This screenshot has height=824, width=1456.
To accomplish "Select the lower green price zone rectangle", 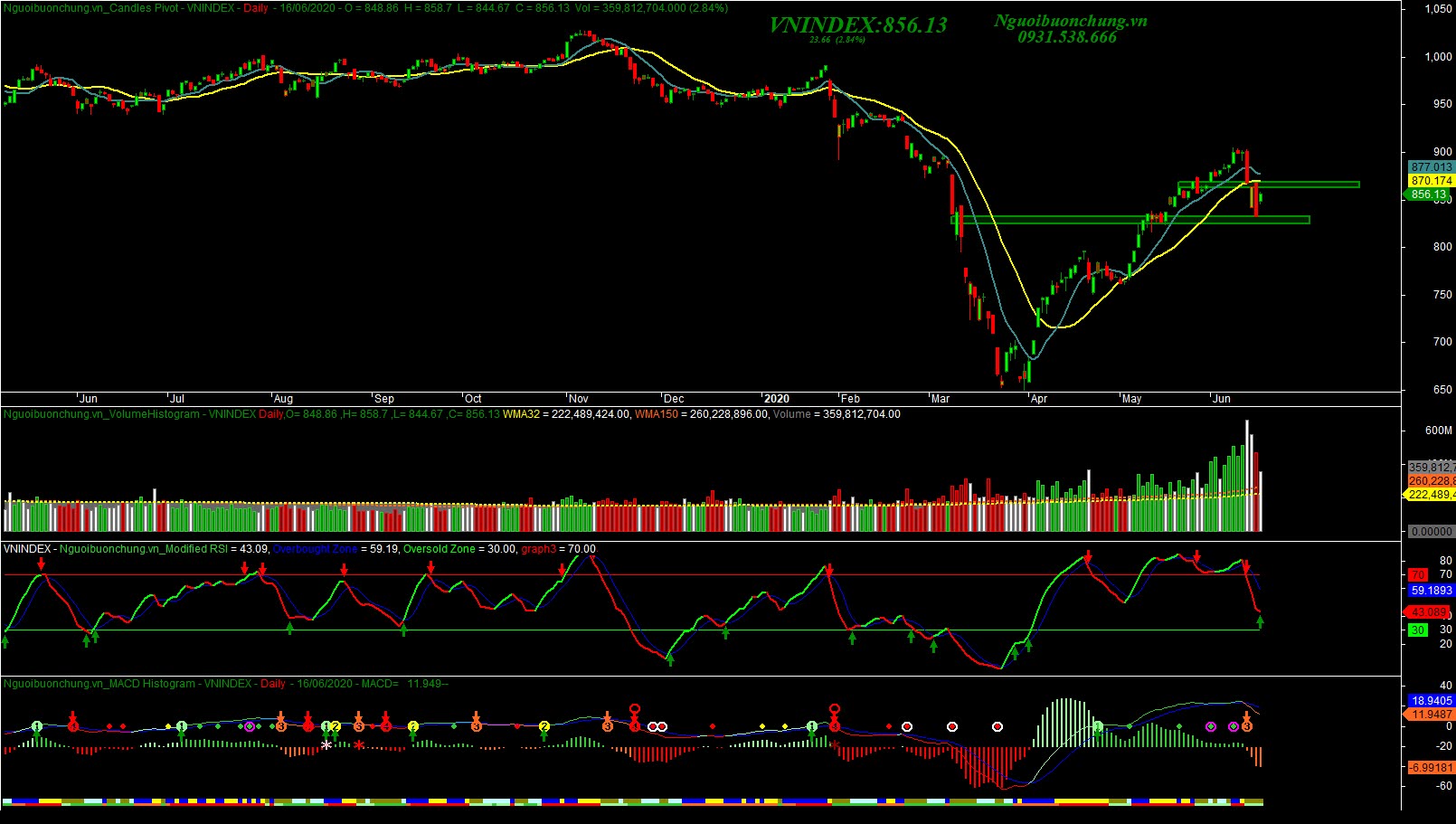I will tap(1130, 220).
